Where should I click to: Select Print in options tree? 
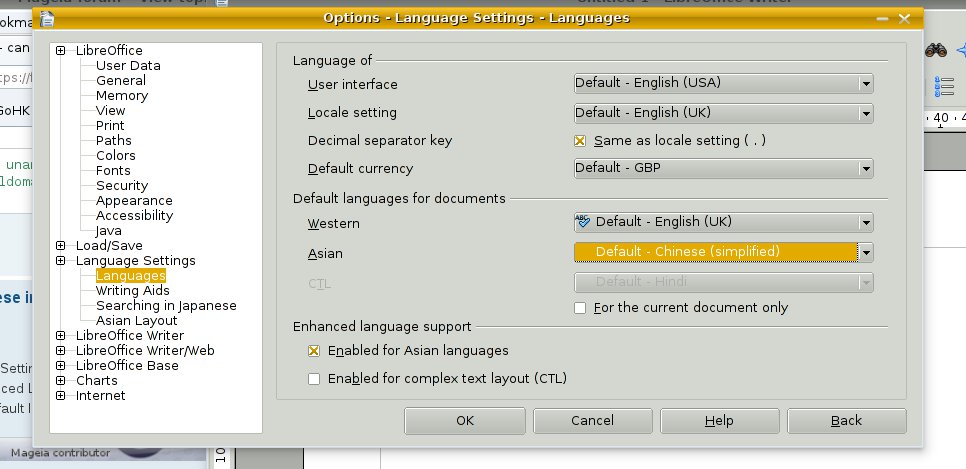(110, 126)
